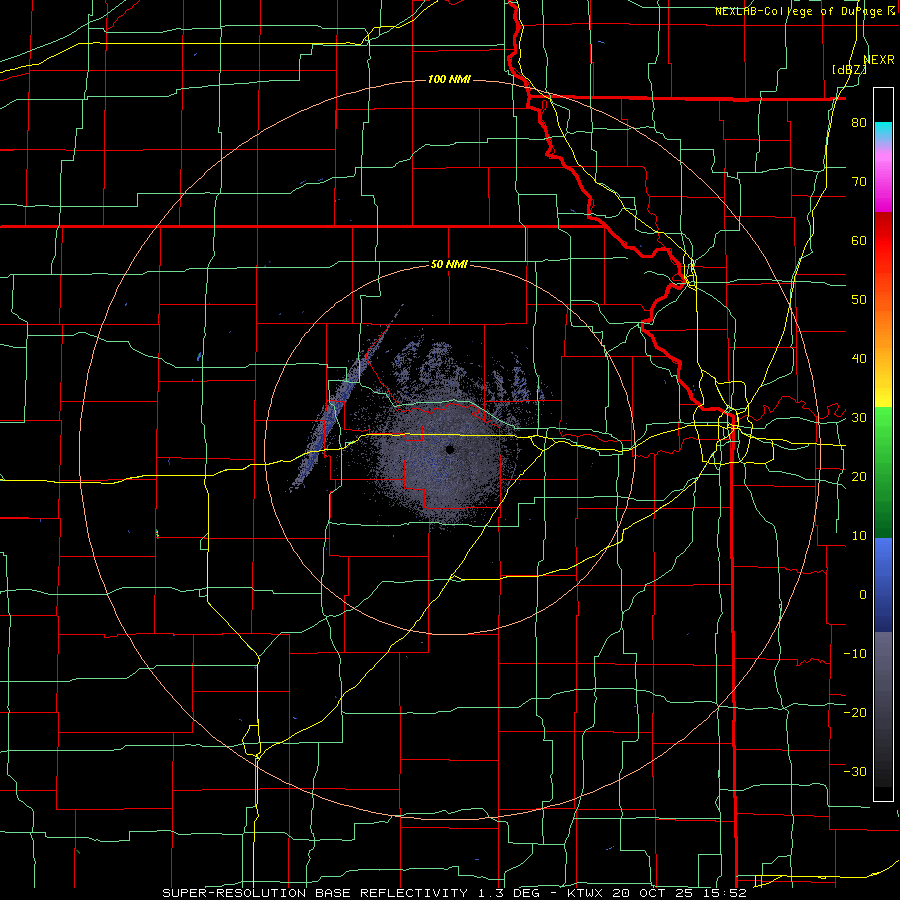This screenshot has width=900, height=900.
Task: Click the 0 dBZ scale value
Action: click(x=863, y=595)
